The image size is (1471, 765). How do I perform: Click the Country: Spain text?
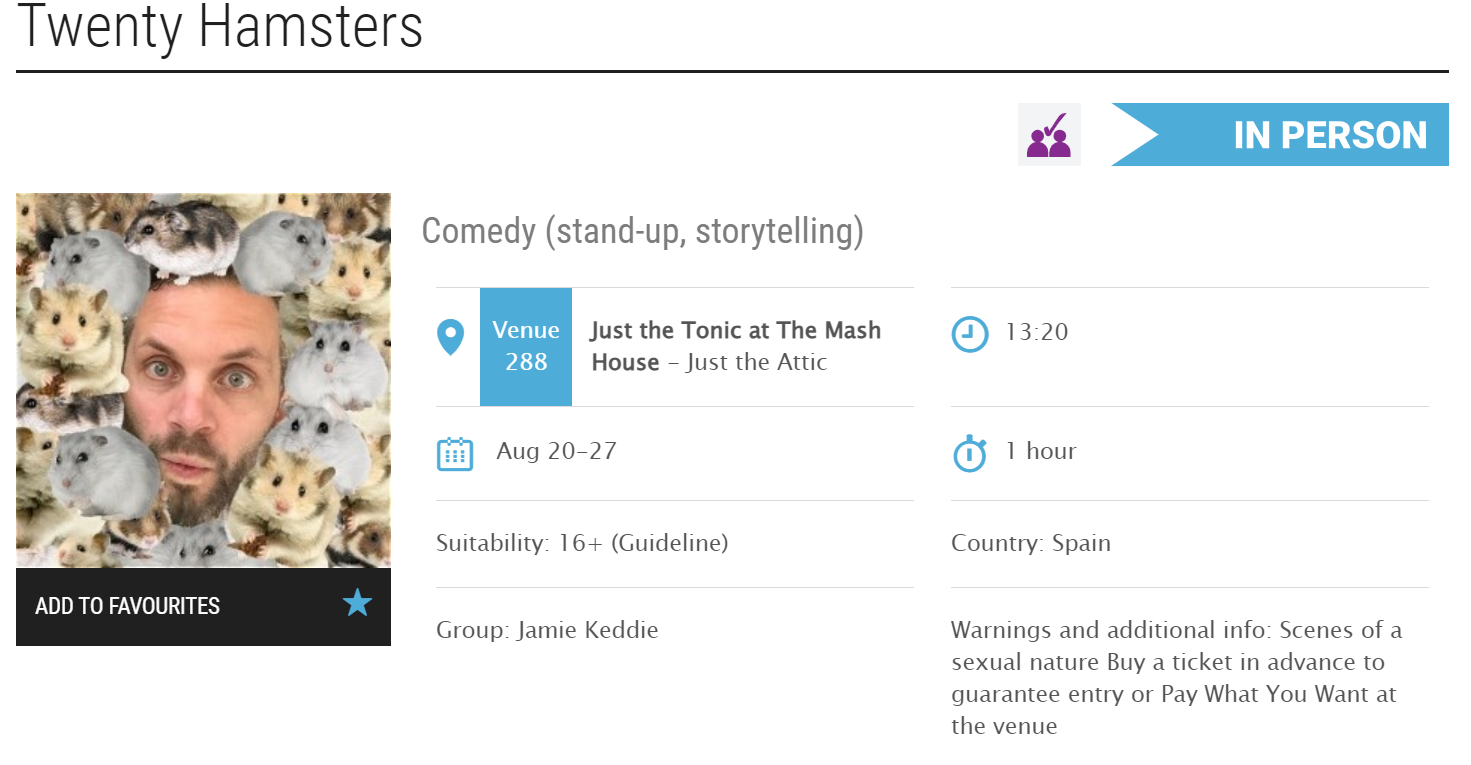click(x=1031, y=544)
